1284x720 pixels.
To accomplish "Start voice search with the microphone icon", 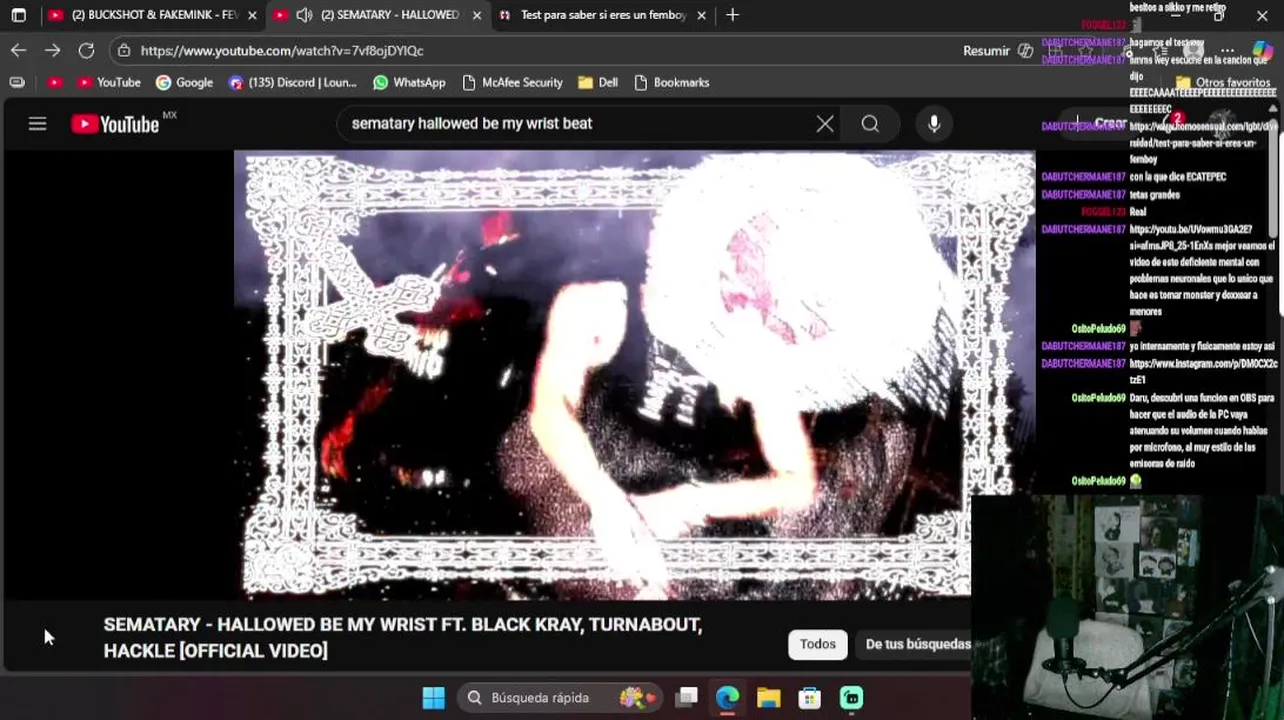I will 934,124.
